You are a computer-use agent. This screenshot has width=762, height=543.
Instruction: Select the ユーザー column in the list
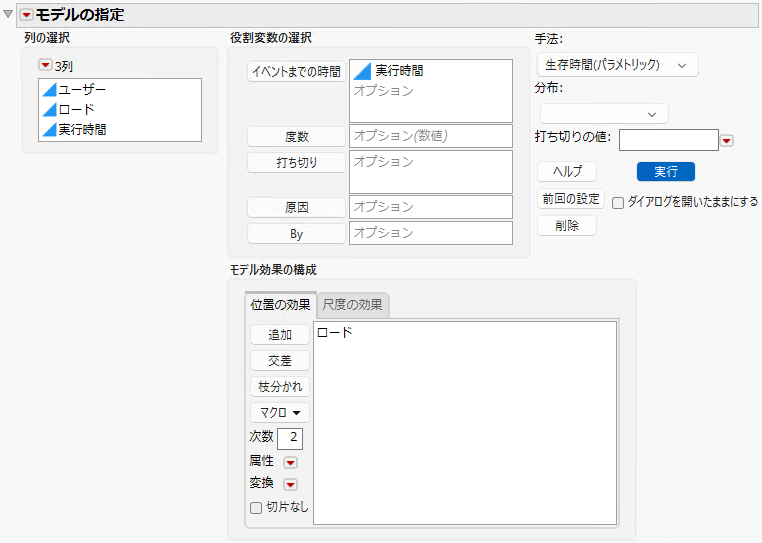[x=120, y=89]
